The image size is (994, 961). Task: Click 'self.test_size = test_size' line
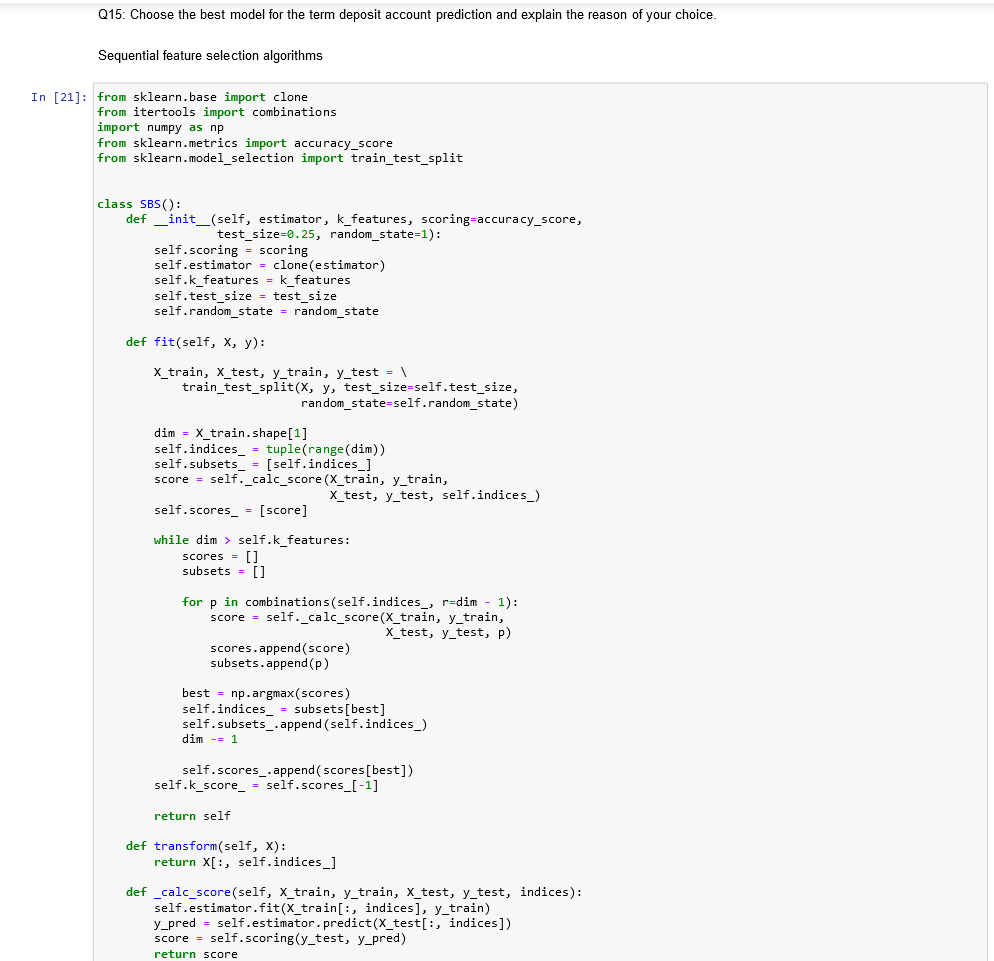[x=245, y=296]
